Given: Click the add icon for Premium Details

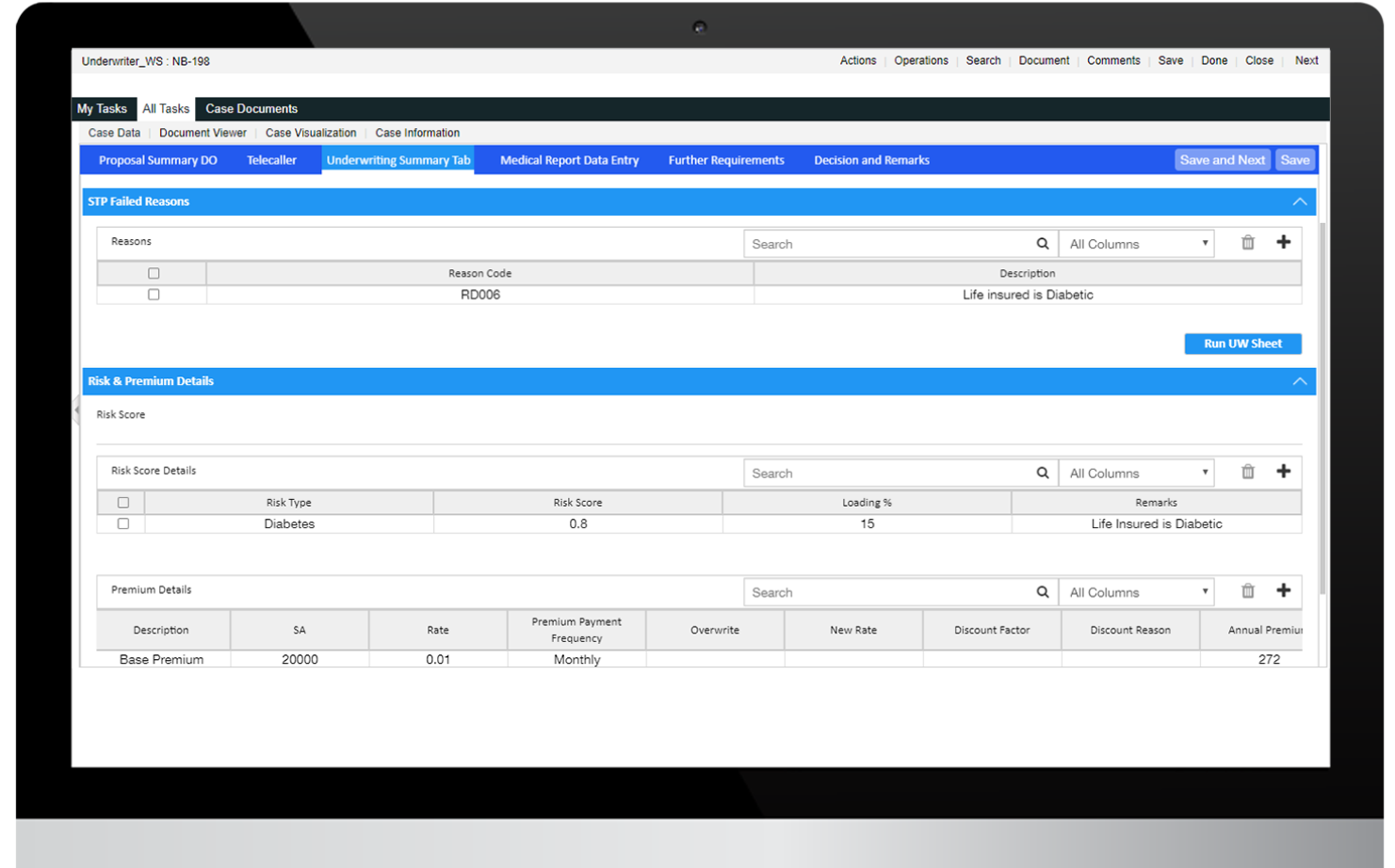Looking at the screenshot, I should pos(1283,591).
